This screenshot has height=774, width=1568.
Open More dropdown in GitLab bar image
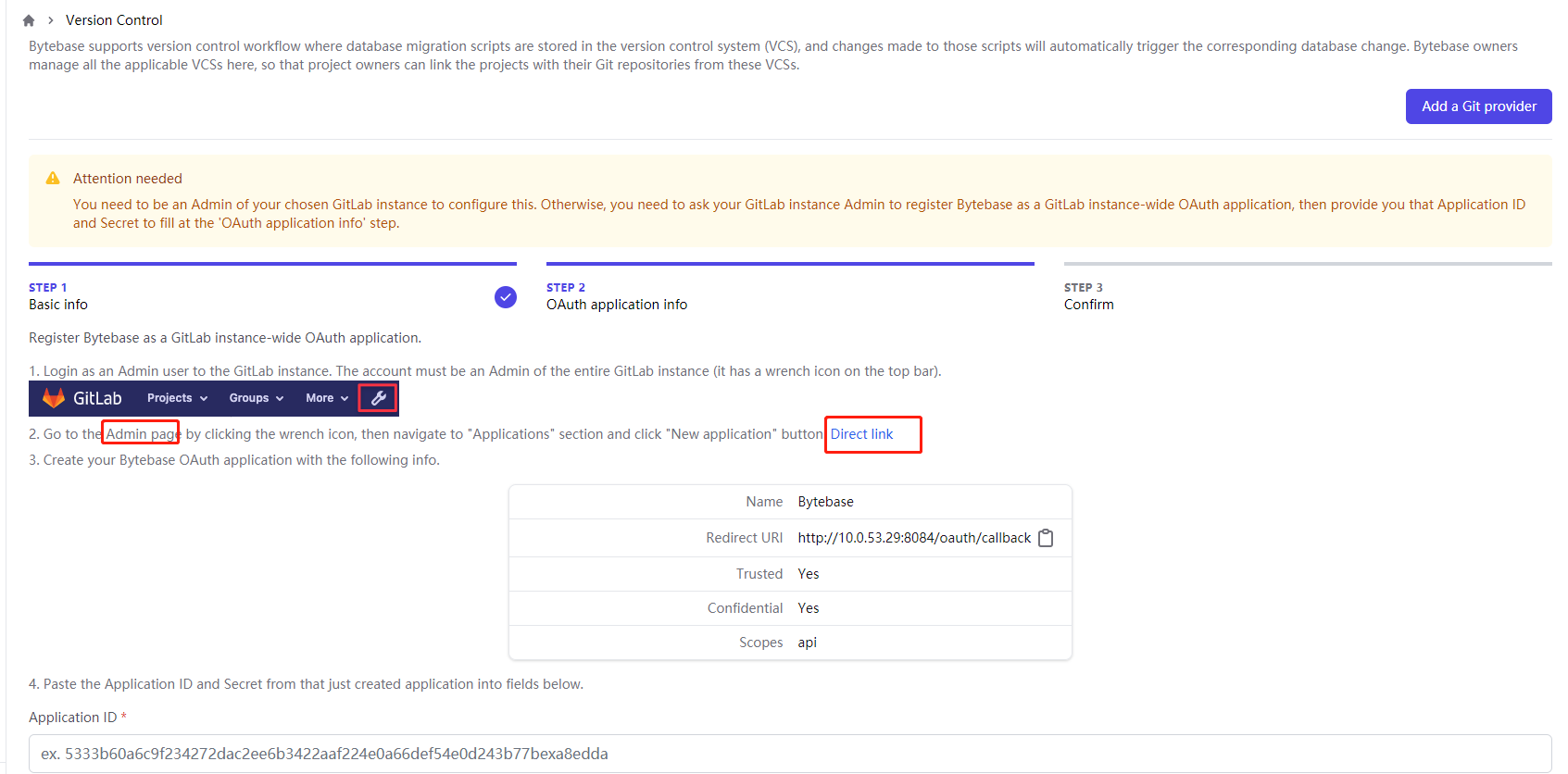(x=327, y=398)
